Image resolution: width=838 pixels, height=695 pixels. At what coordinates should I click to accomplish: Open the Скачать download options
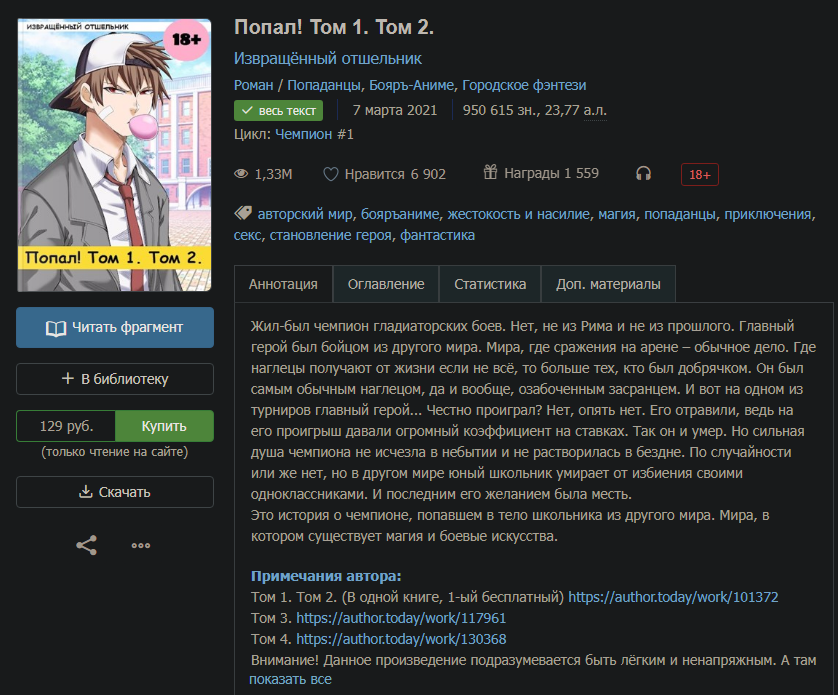[x=115, y=492]
